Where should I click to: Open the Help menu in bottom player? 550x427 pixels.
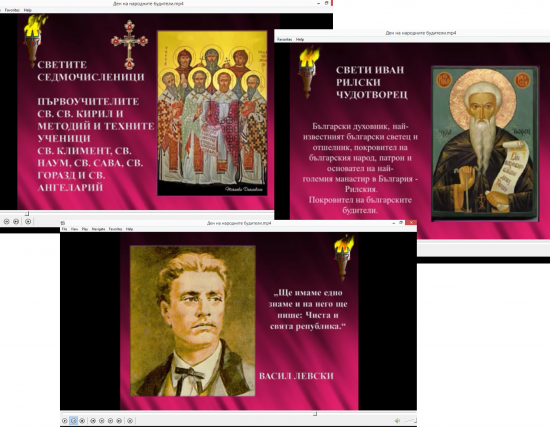129,229
